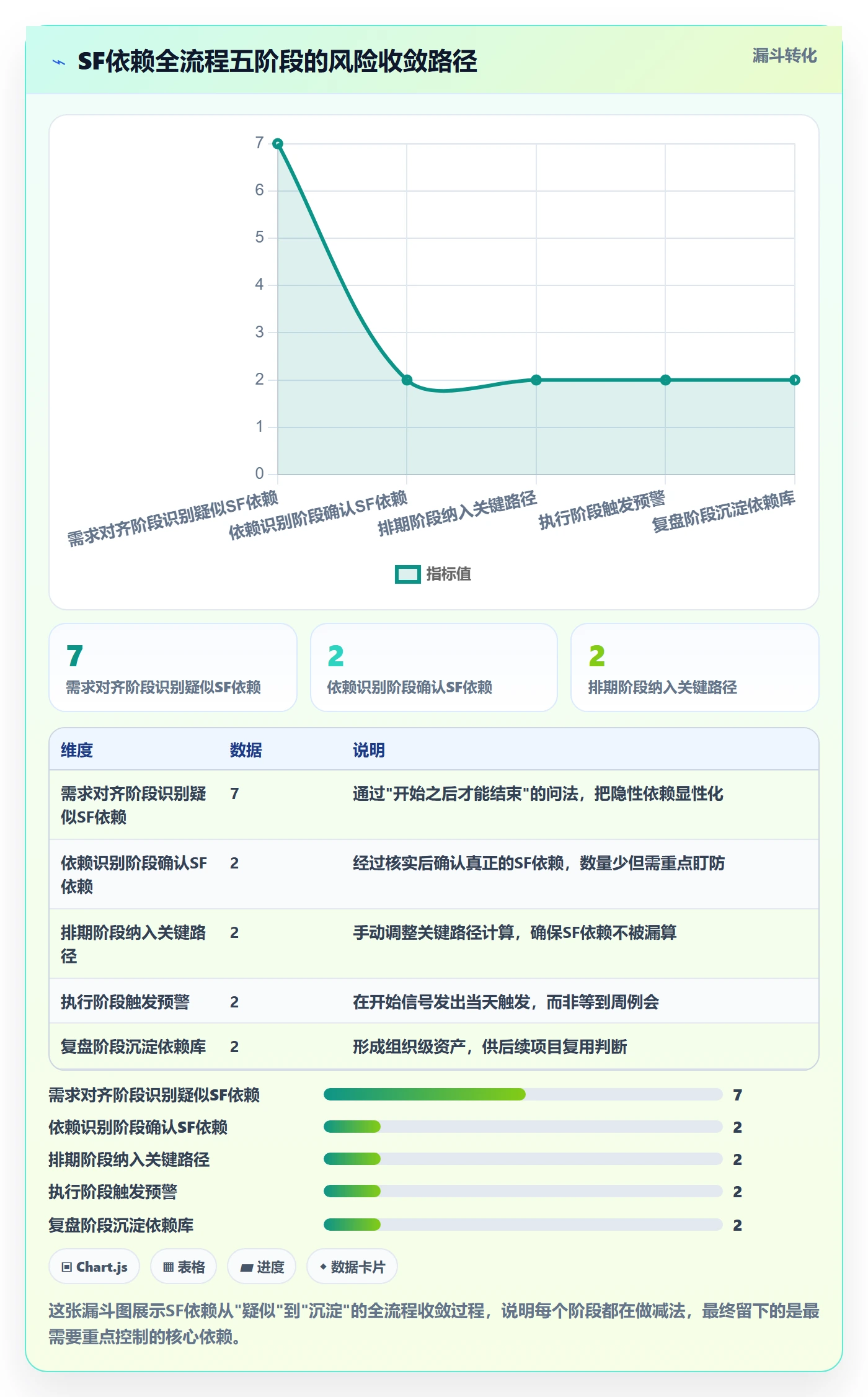Open the card 排期阶段纳入关键路径 with value 2
This screenshot has height=1397, width=868.
click(x=695, y=667)
